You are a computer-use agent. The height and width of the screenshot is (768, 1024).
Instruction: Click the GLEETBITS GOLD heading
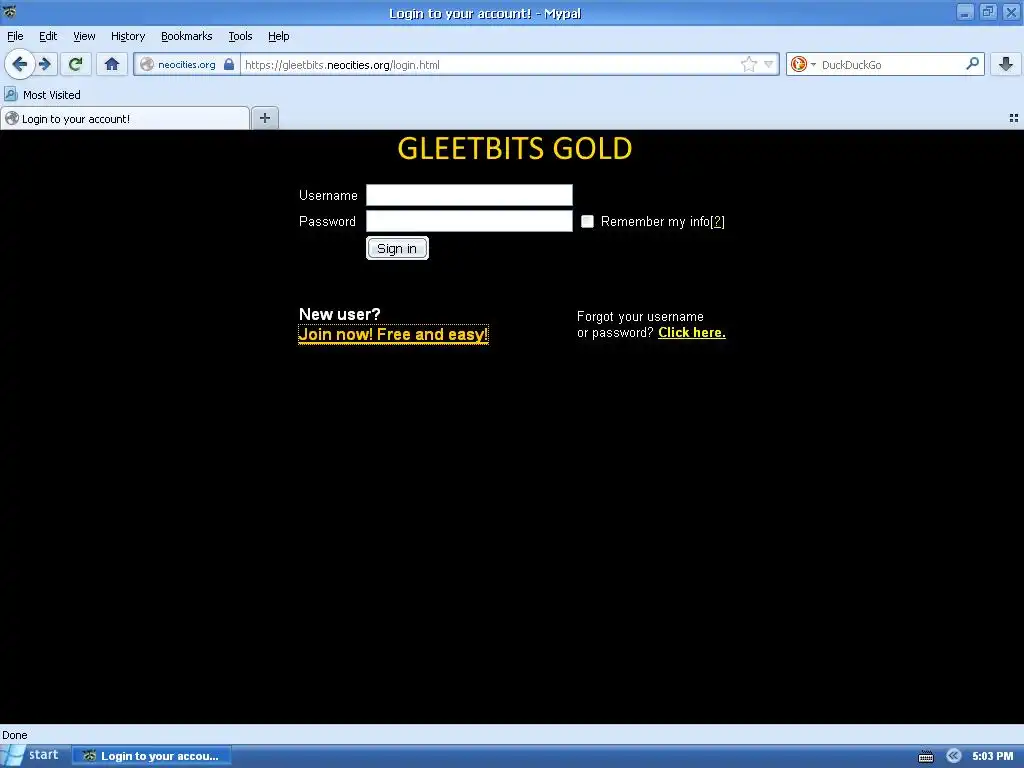(515, 149)
